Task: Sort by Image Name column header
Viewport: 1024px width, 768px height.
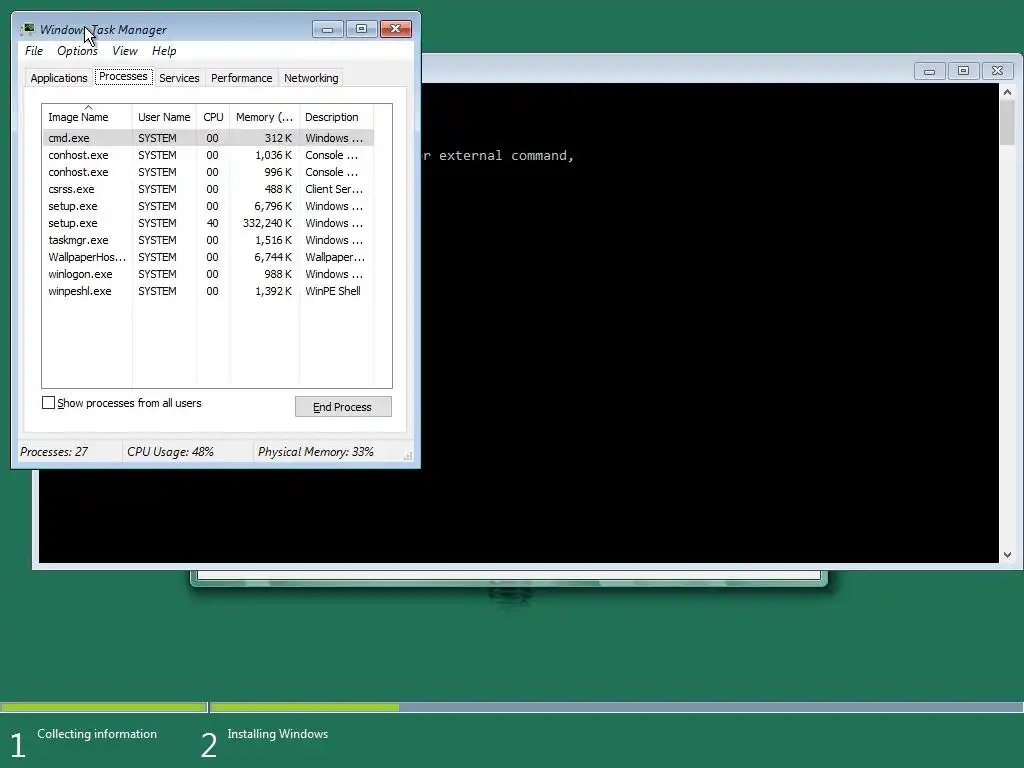Action: coord(87,117)
